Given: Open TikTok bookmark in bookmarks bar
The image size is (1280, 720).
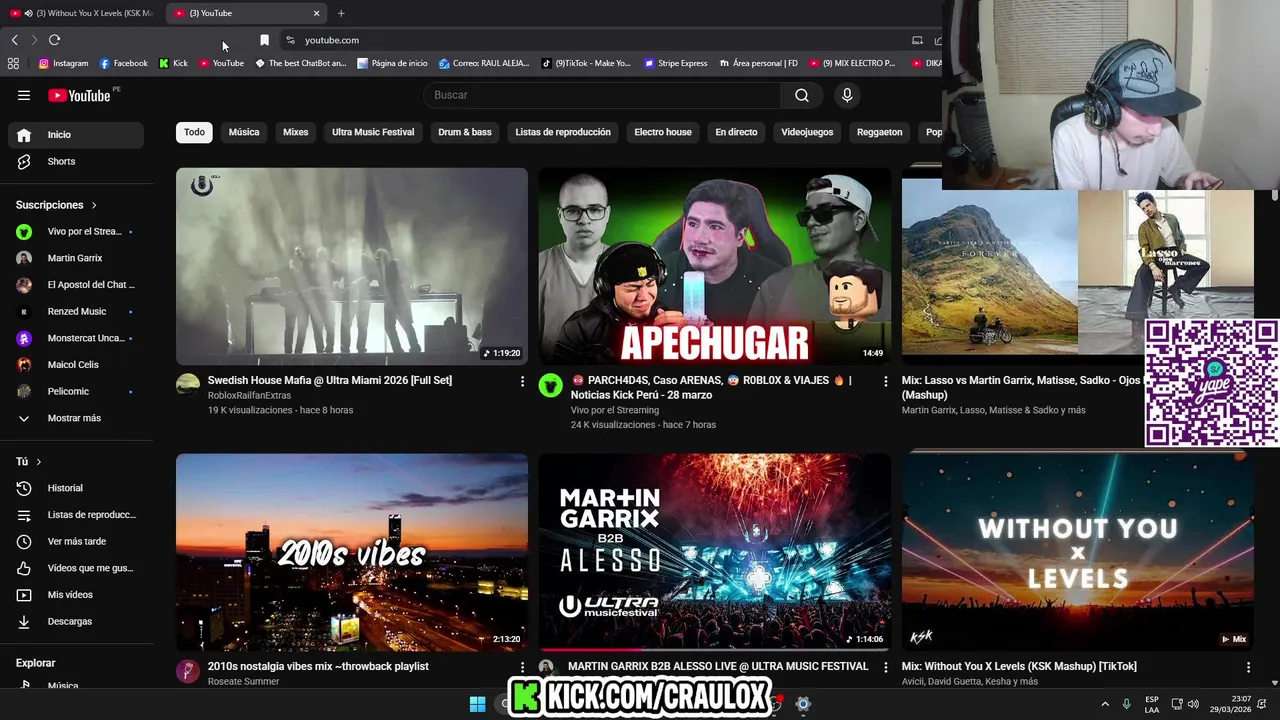Looking at the screenshot, I should pos(586,63).
